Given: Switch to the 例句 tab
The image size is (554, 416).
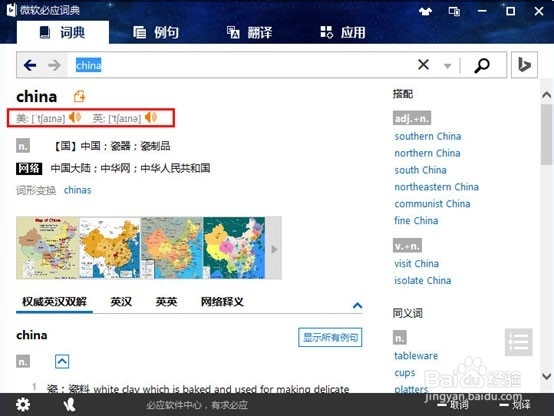Looking at the screenshot, I should click(x=156, y=33).
